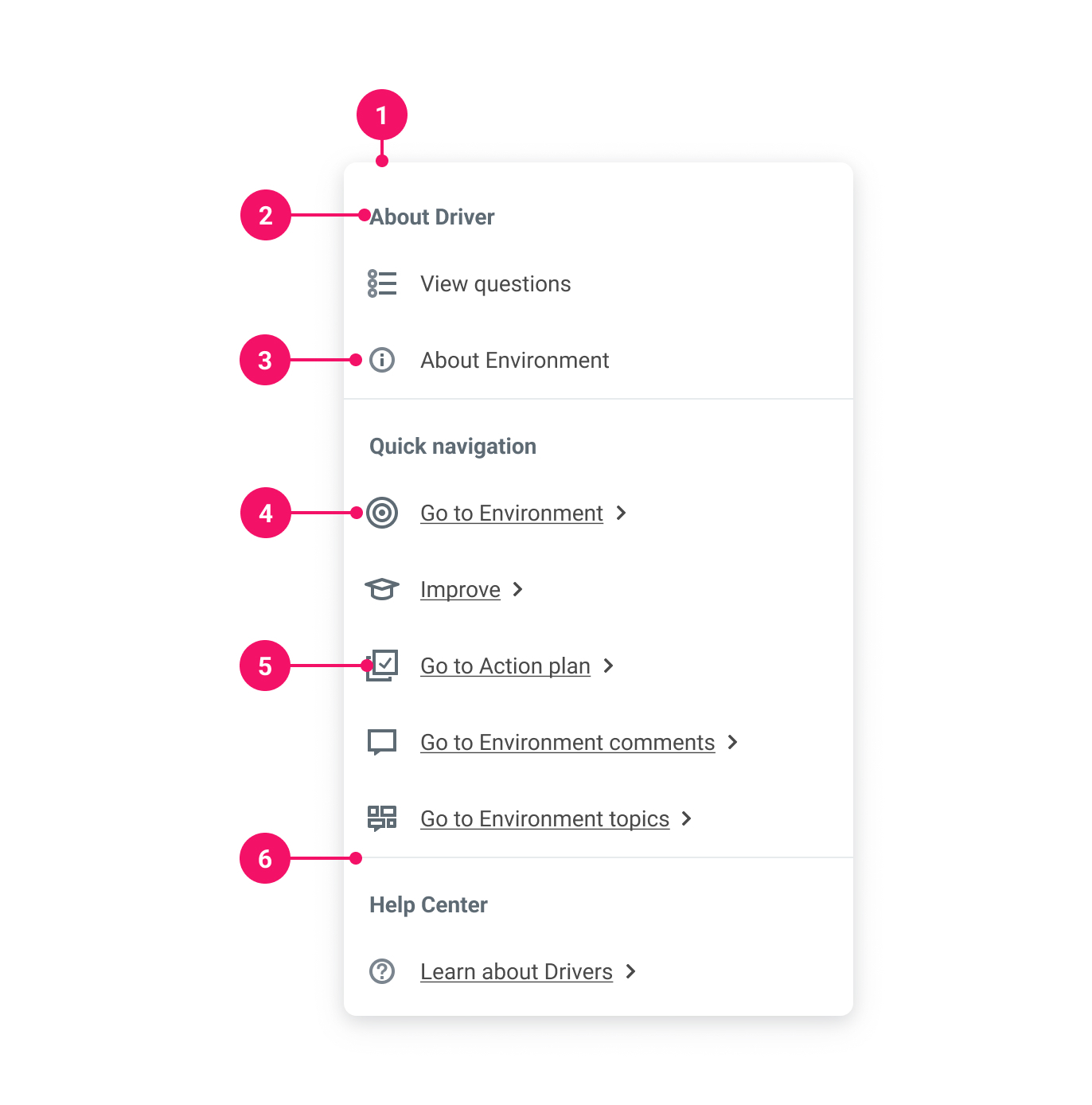Click the question mark help icon
Image resolution: width=1092 pixels, height=1105 pixels.
click(382, 971)
